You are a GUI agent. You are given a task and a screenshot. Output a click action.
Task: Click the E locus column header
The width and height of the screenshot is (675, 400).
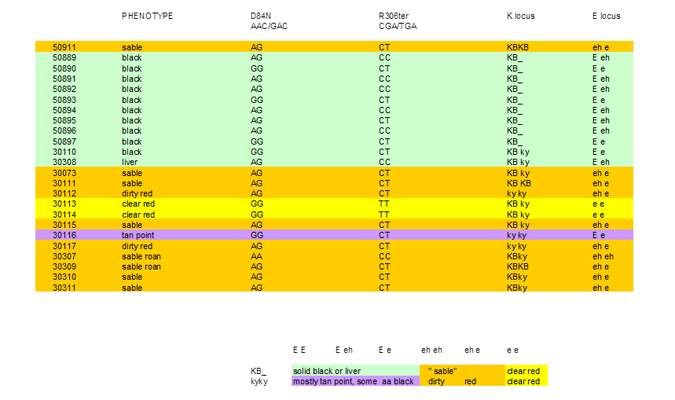pos(606,16)
